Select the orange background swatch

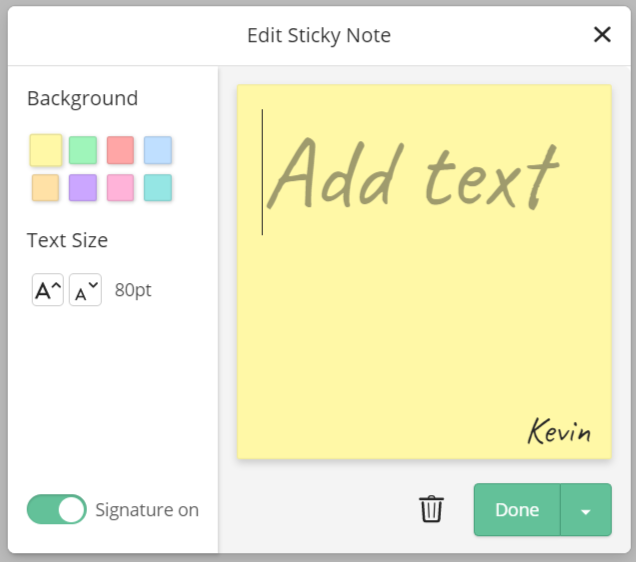[x=45, y=188]
